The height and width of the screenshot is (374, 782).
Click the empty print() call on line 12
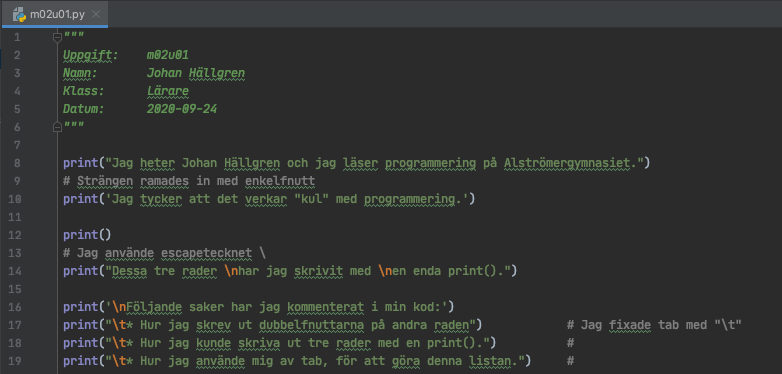pos(87,235)
